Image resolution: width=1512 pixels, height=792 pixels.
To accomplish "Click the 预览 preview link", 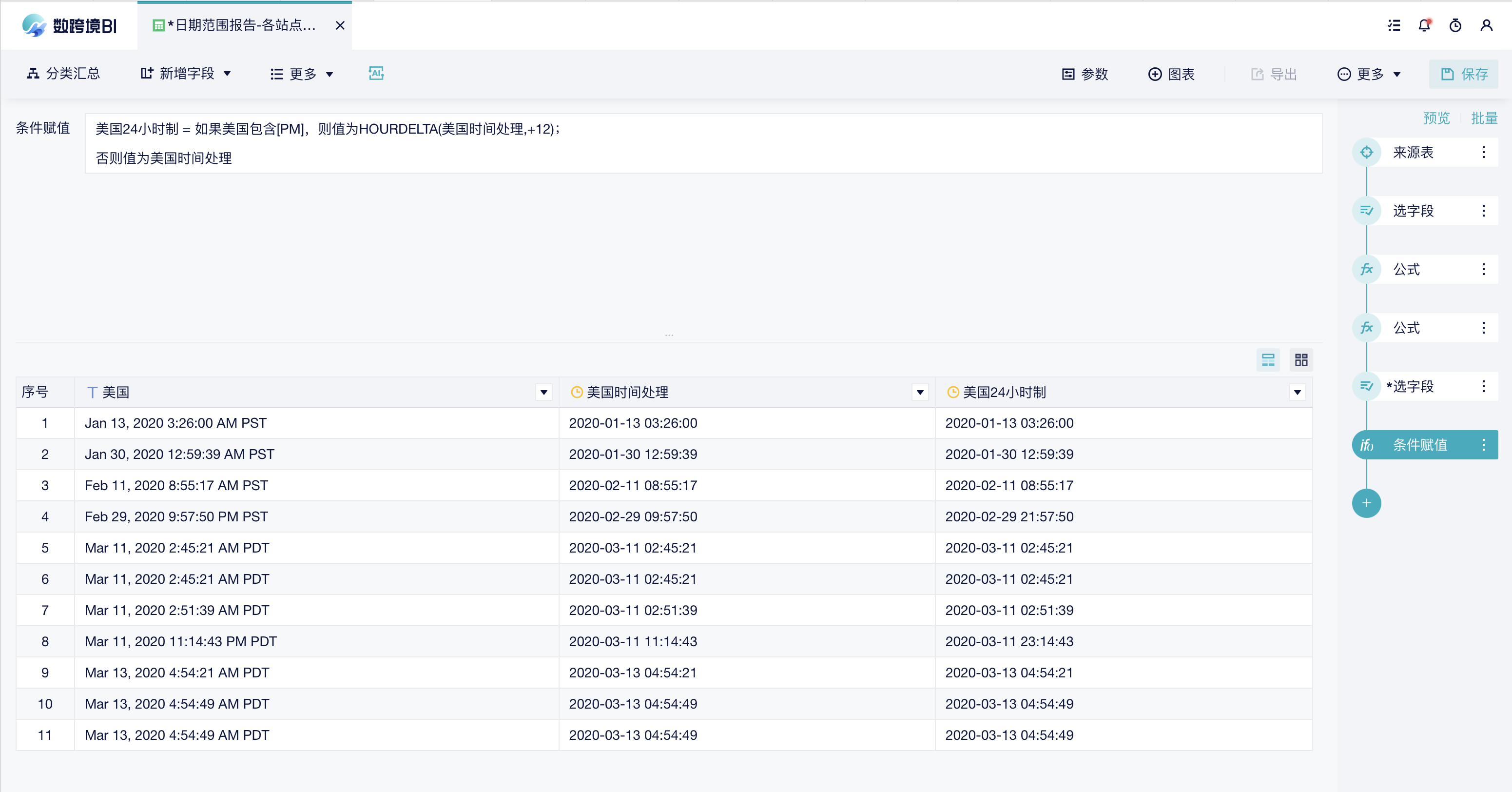I will pyautogui.click(x=1435, y=118).
